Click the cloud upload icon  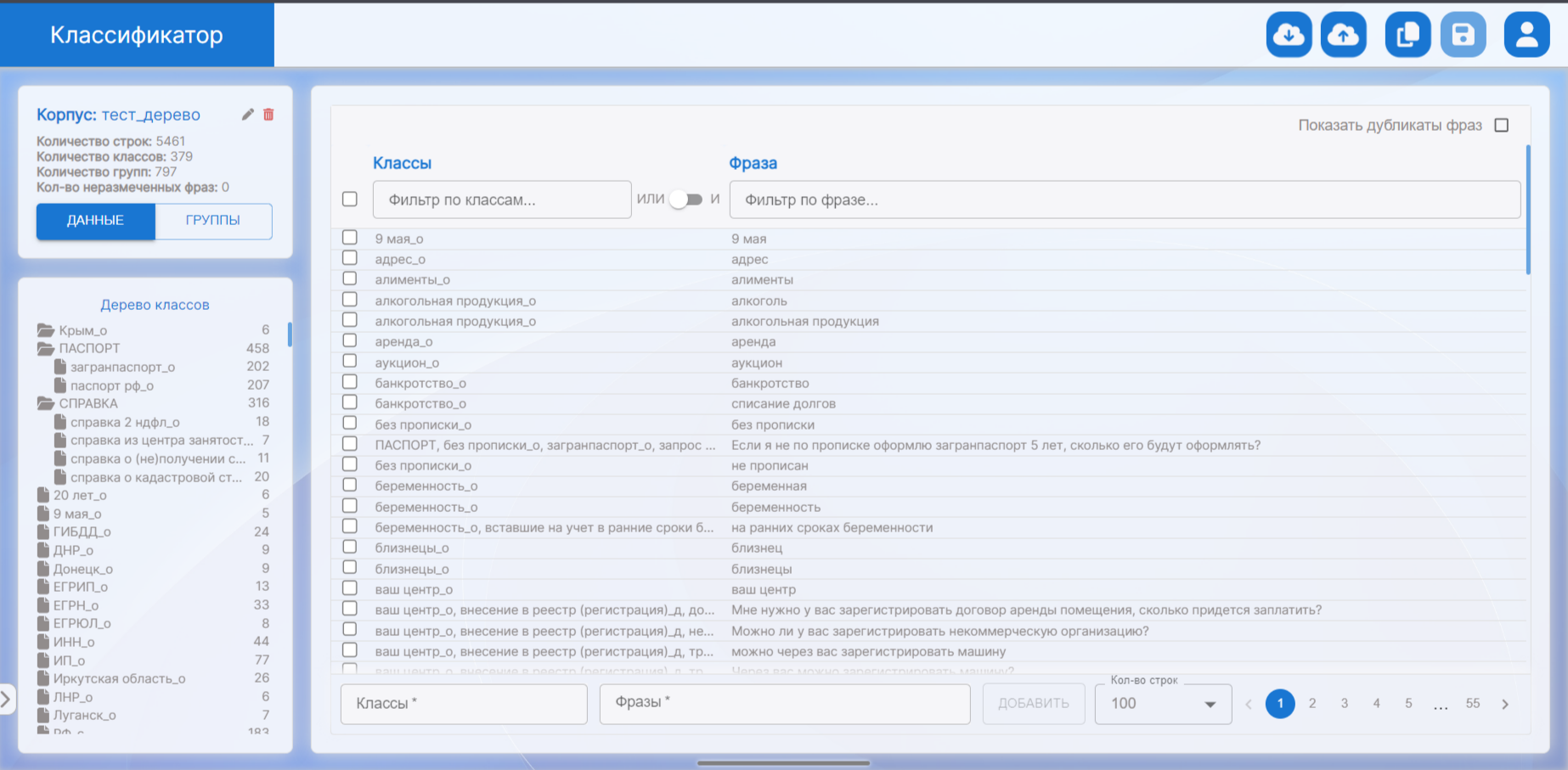click(x=1343, y=35)
